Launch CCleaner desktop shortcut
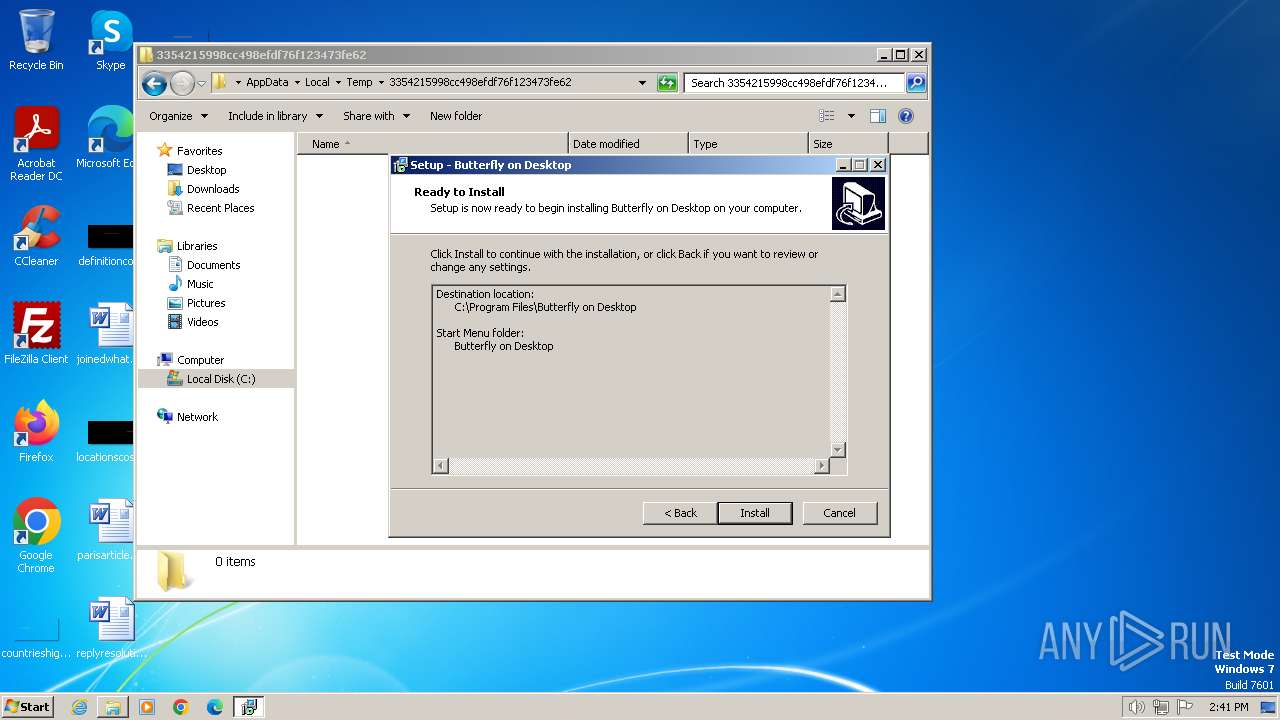The image size is (1280, 720). tap(36, 237)
